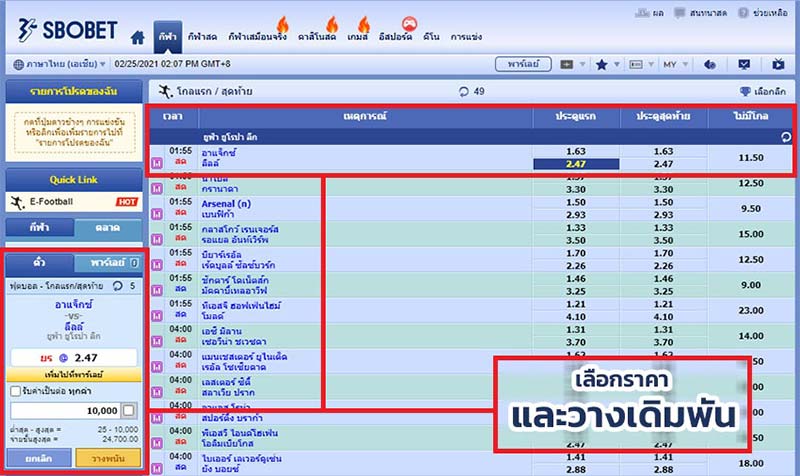
Task: Open the กีฬาเสมือนจริง virtual sports menu
Action: (258, 37)
